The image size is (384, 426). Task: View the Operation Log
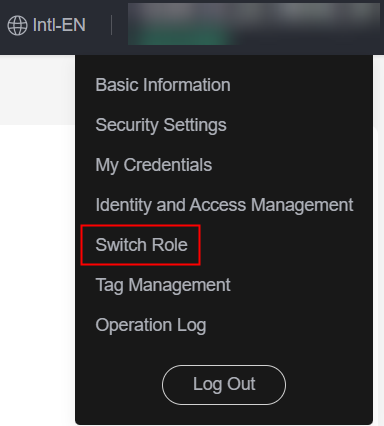(151, 325)
